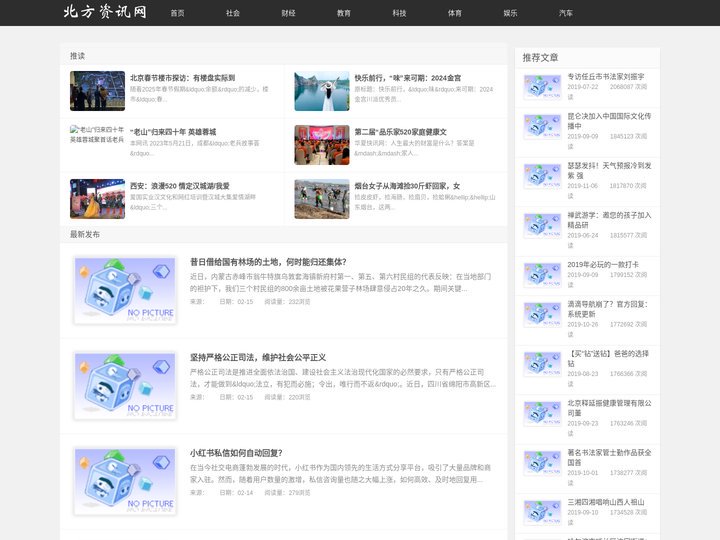Open recommended article 三湘四湘唱响山西人祖山
The image size is (720, 540).
606,502
